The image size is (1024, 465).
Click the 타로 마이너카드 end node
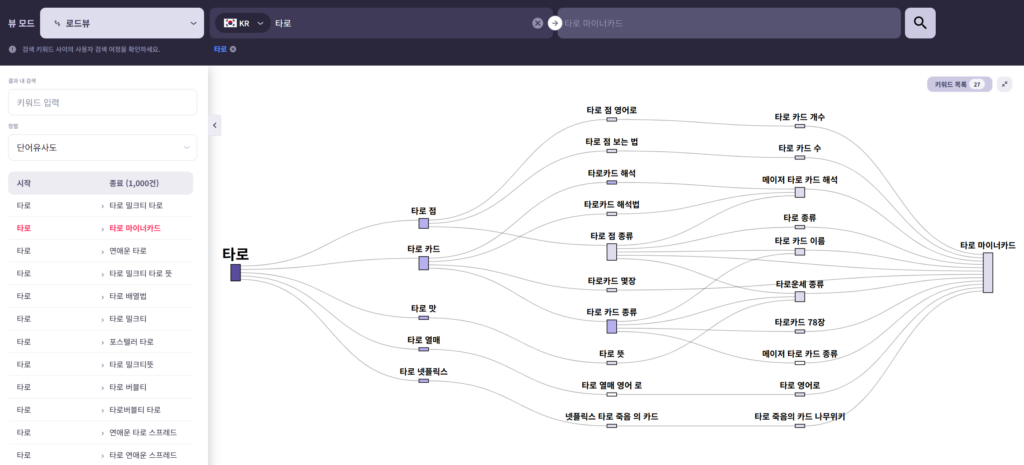[987, 272]
